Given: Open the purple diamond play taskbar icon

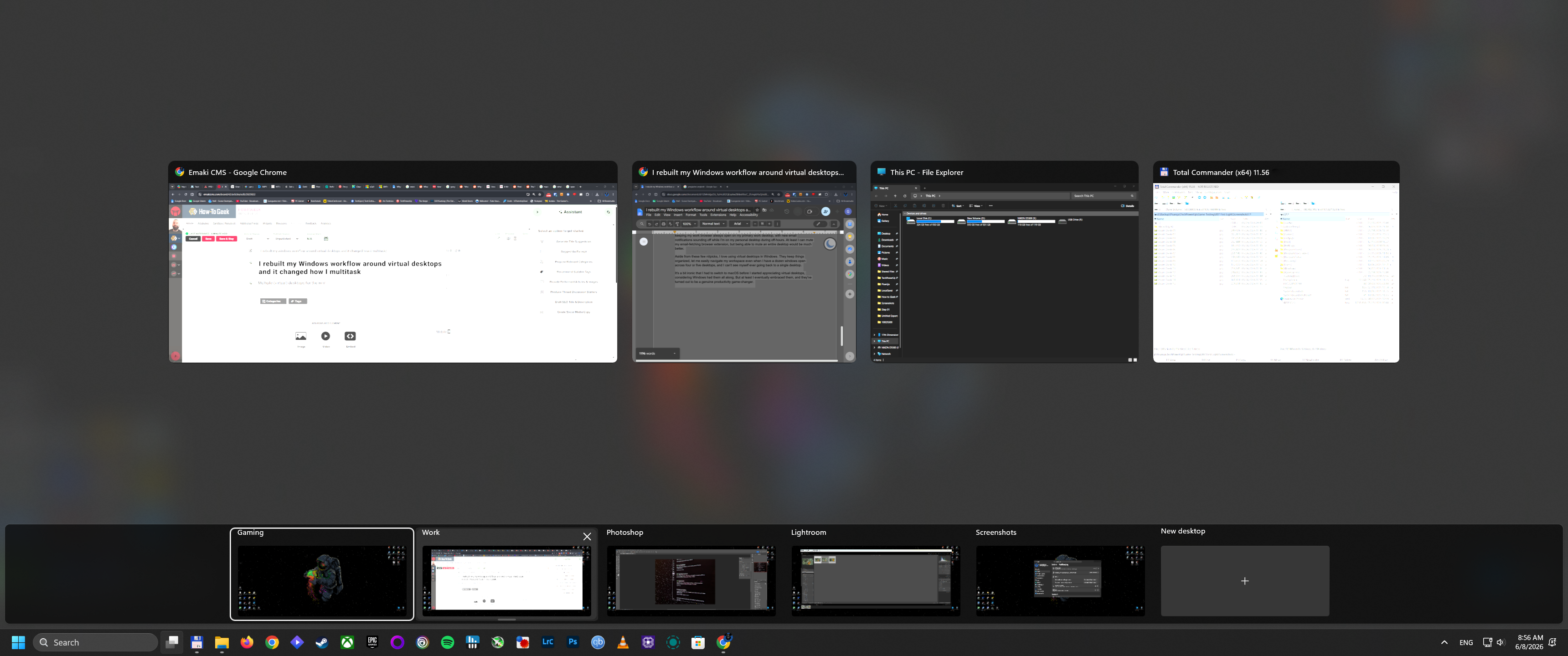Looking at the screenshot, I should (x=297, y=642).
